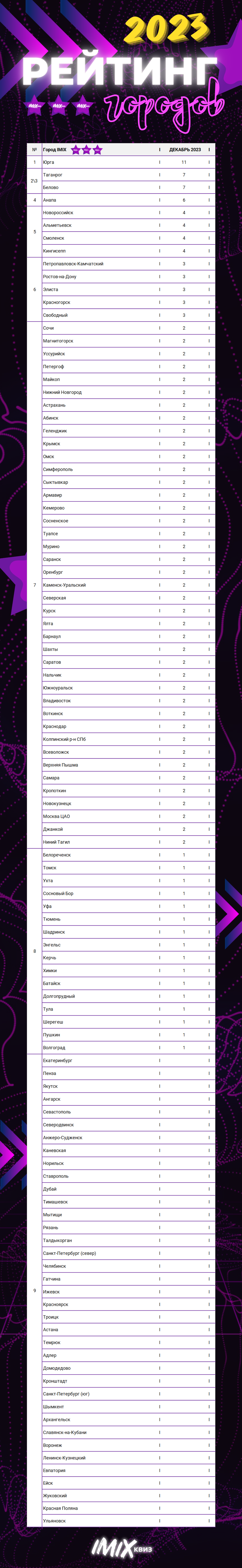242x1568 pixels.
Task: Click the last star beside "Город IMIX" header
Action: coord(97,150)
